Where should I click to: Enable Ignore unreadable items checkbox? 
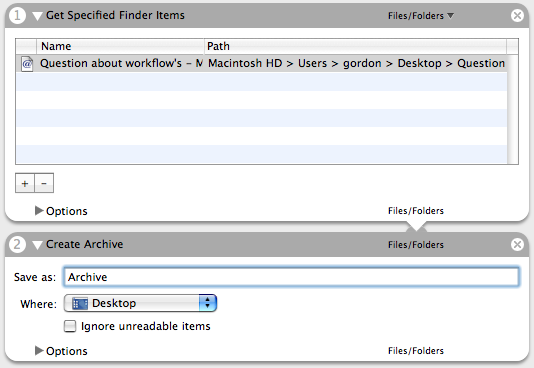click(70, 326)
